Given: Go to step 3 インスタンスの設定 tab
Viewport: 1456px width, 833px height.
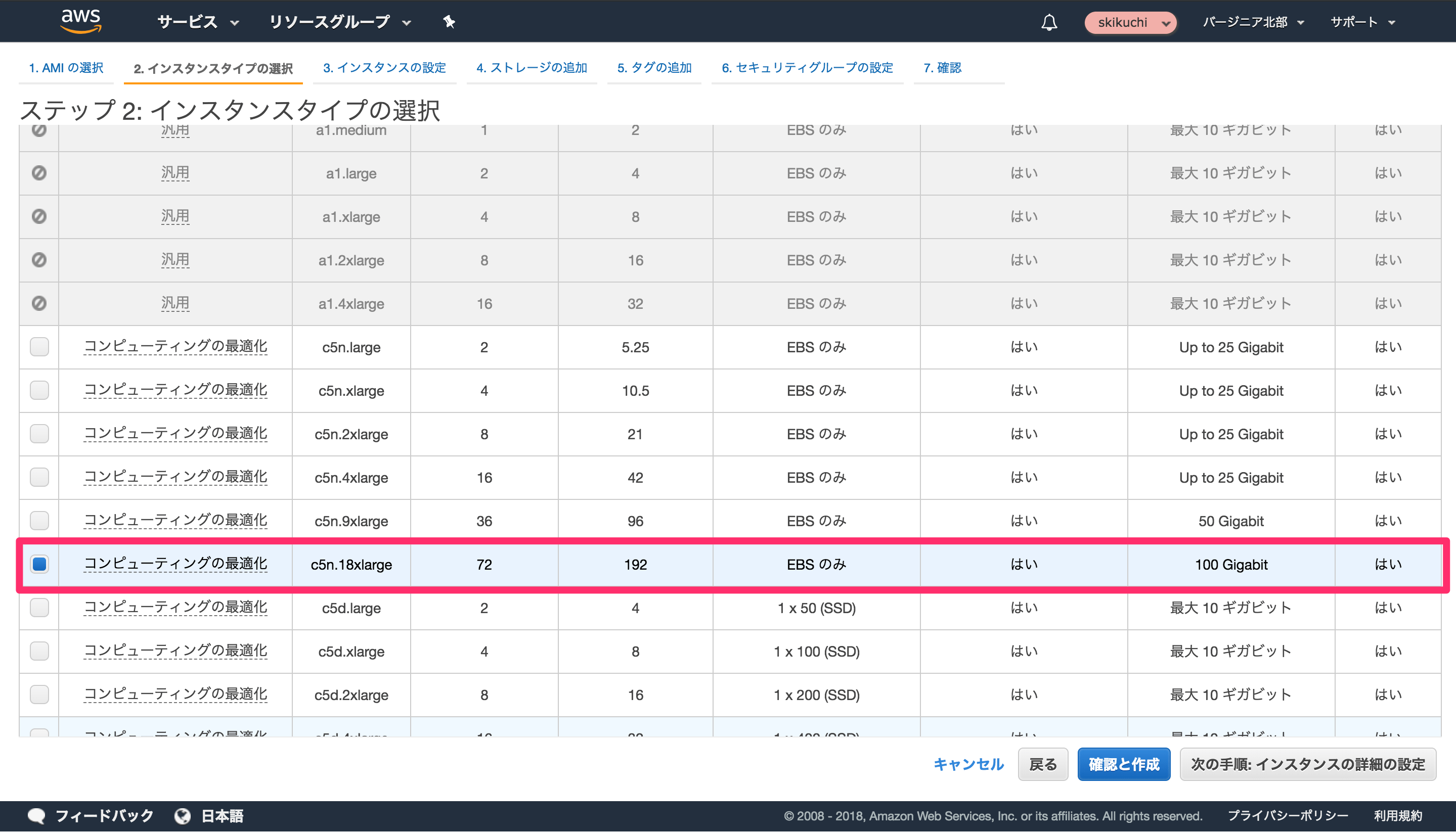Looking at the screenshot, I should pyautogui.click(x=384, y=68).
